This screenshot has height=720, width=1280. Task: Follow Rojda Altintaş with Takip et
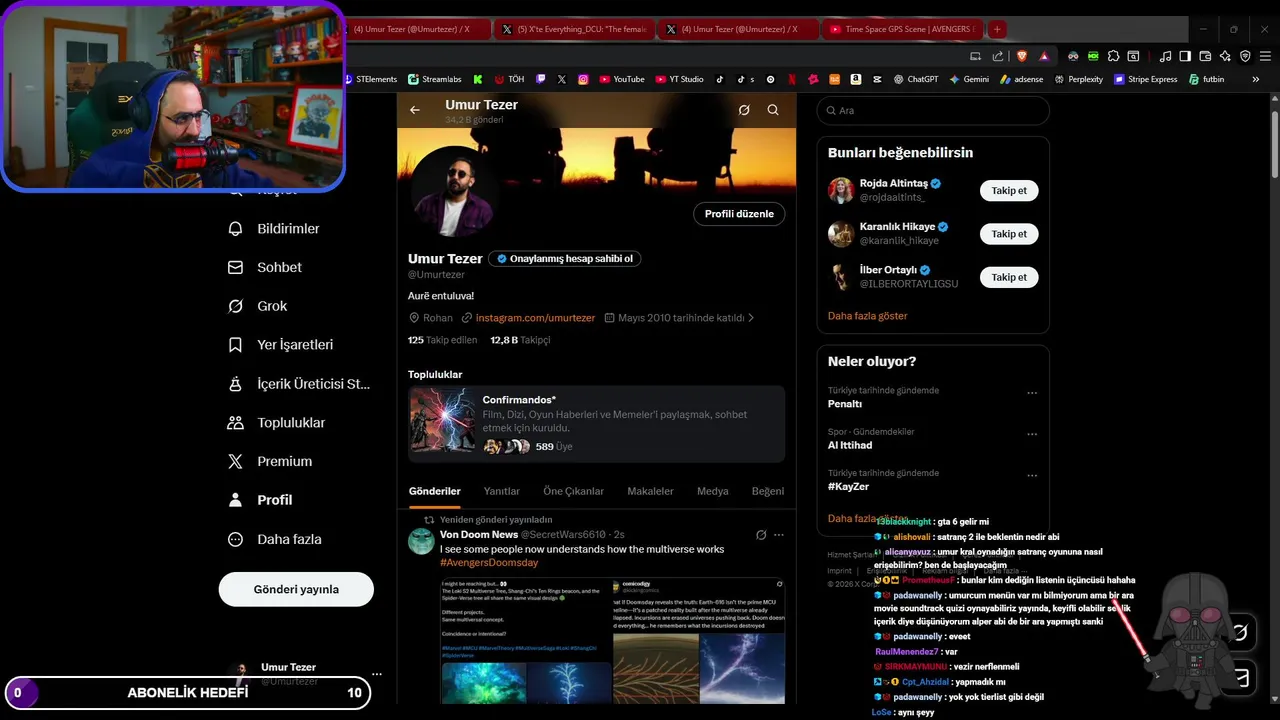point(1009,190)
